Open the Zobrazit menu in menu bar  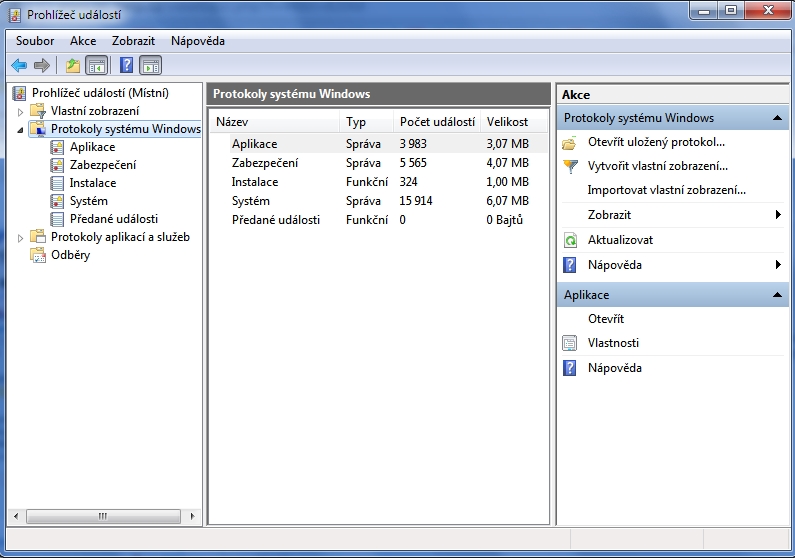coord(133,41)
